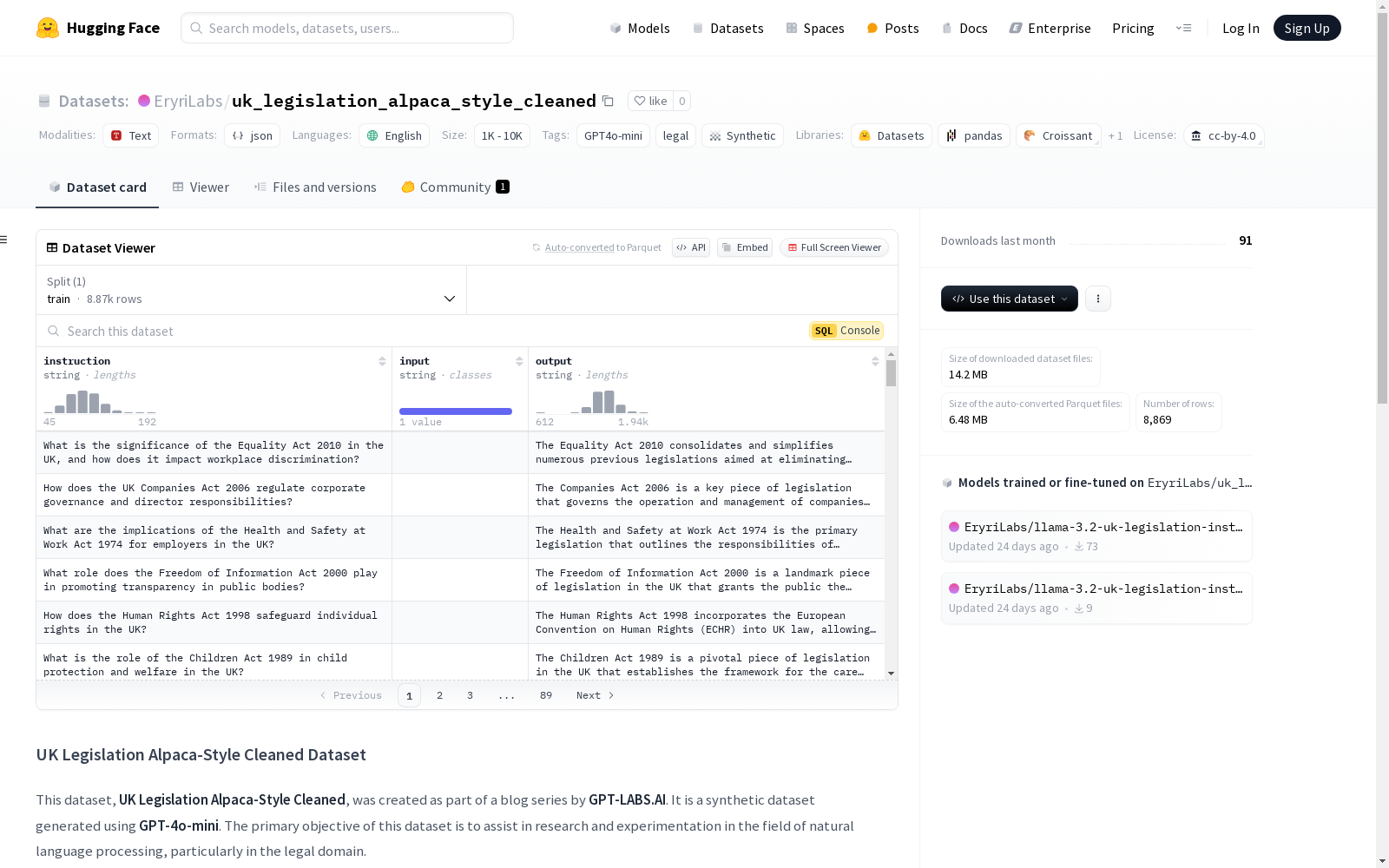
Task: Open the Embed viewer option
Action: 745,247
